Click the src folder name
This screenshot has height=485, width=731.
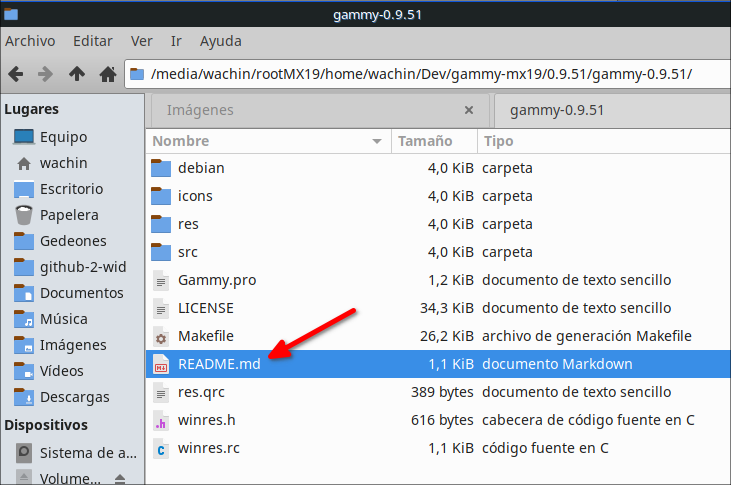pyautogui.click(x=188, y=252)
